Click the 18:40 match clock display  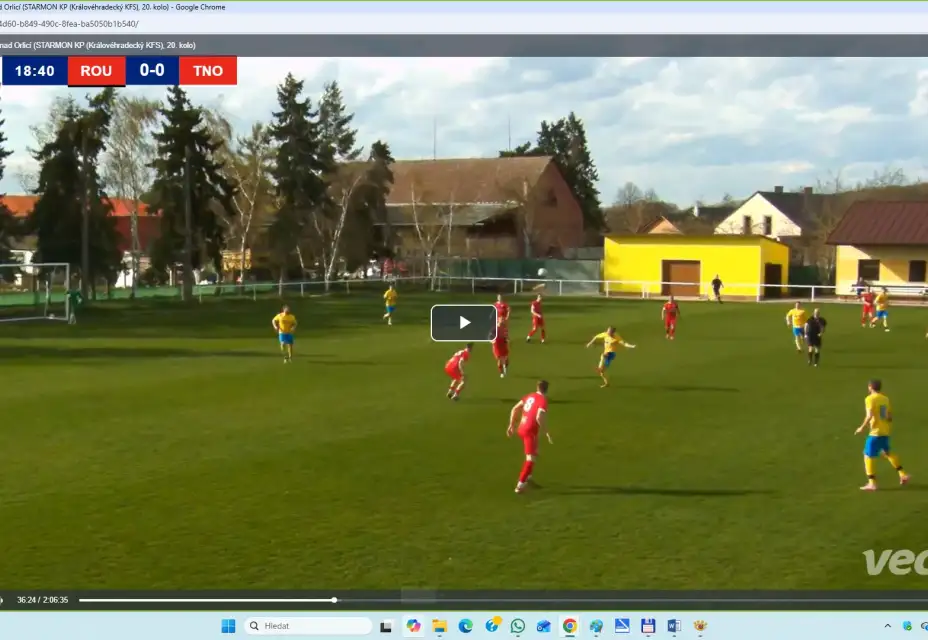click(x=35, y=70)
